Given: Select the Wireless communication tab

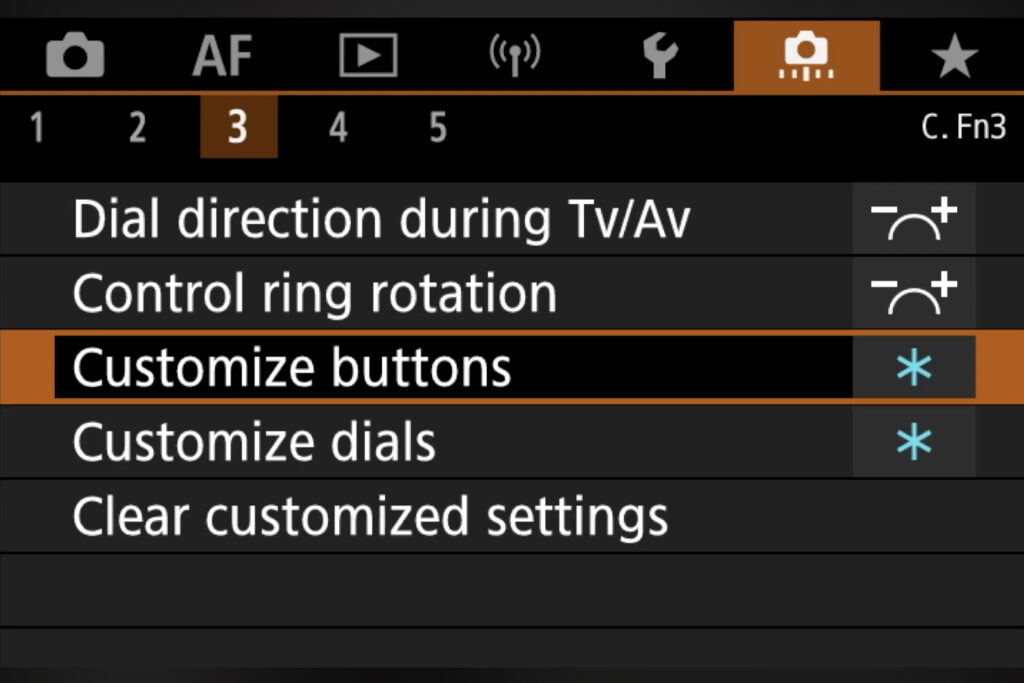Looking at the screenshot, I should pyautogui.click(x=513, y=57).
